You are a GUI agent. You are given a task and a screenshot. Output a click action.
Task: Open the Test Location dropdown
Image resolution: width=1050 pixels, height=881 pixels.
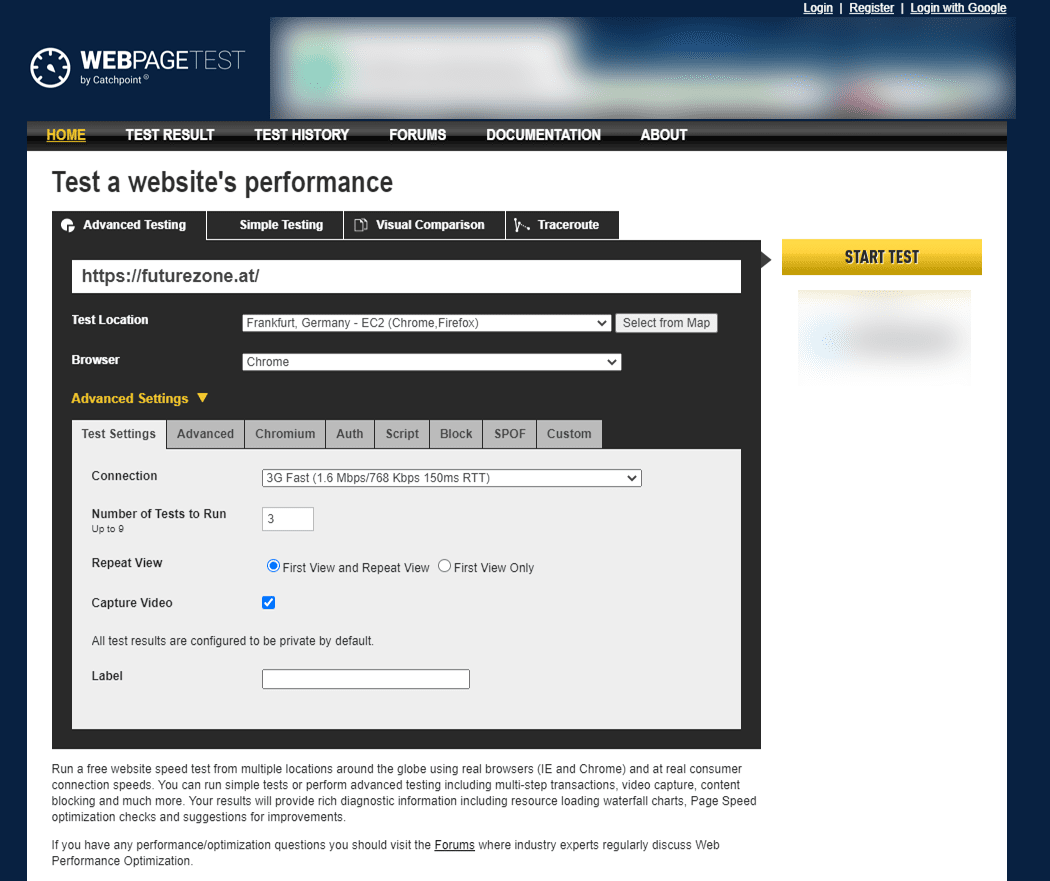pos(427,323)
